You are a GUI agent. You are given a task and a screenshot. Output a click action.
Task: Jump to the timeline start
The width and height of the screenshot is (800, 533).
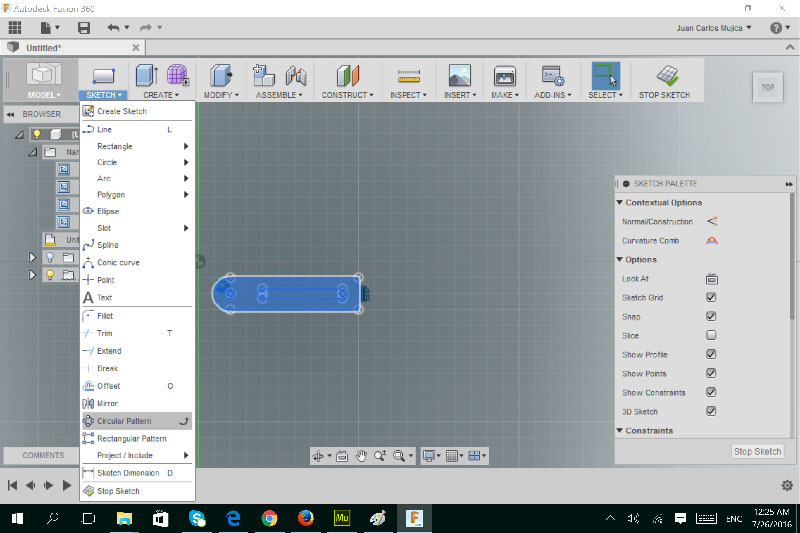click(13, 485)
